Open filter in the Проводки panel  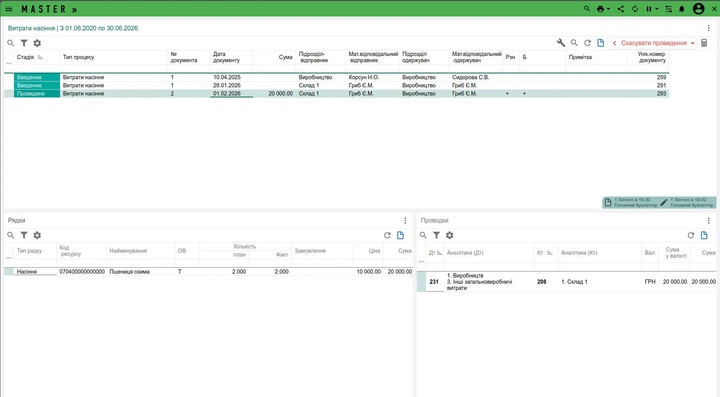[x=437, y=235]
